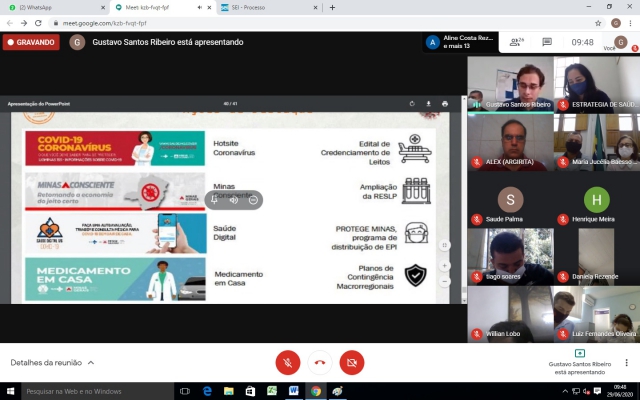Image resolution: width=640 pixels, height=400 pixels.
Task: Show hidden system tray icons
Action: pyautogui.click(x=565, y=391)
